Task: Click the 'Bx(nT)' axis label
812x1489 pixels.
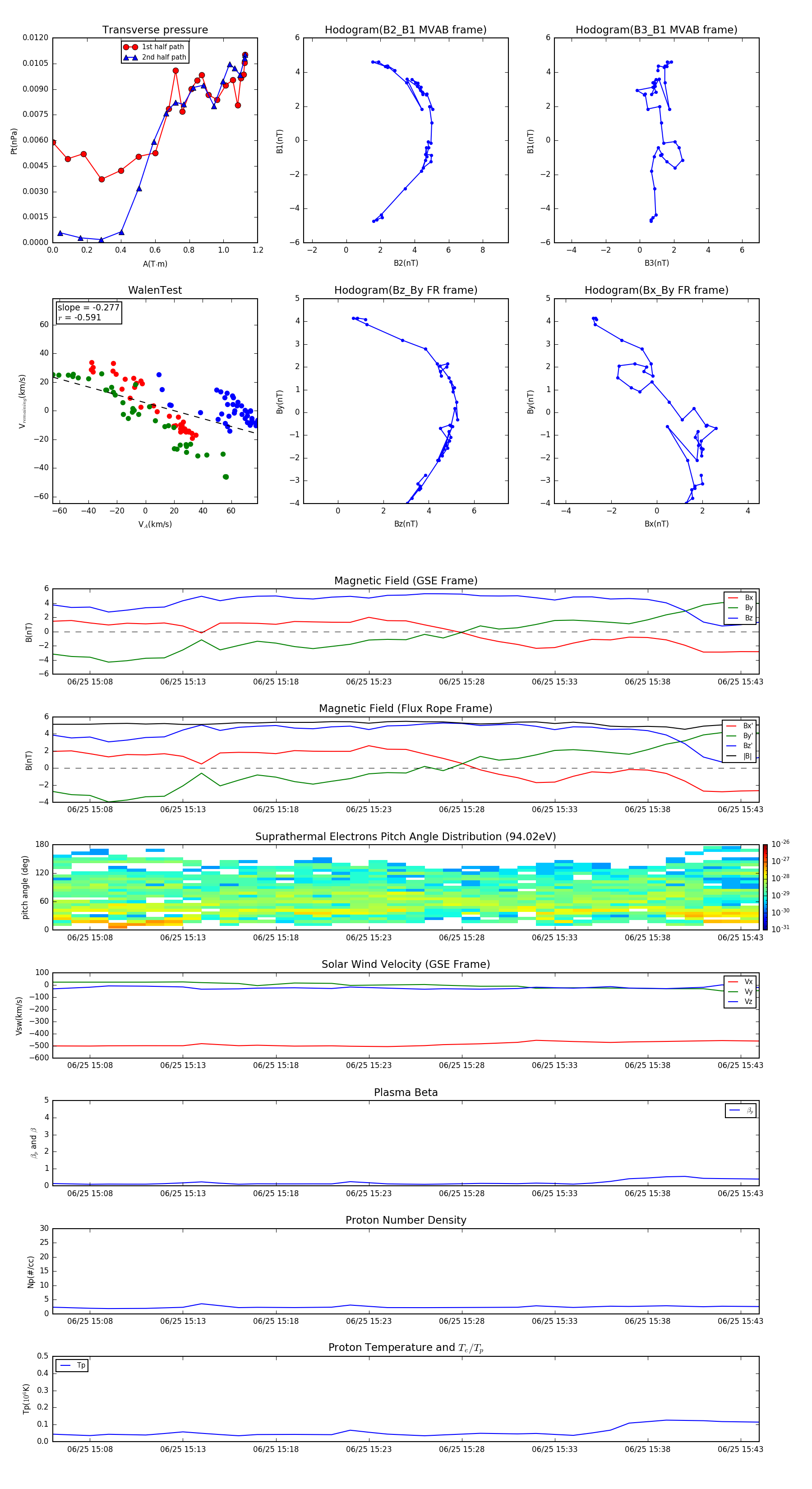Action: (656, 524)
